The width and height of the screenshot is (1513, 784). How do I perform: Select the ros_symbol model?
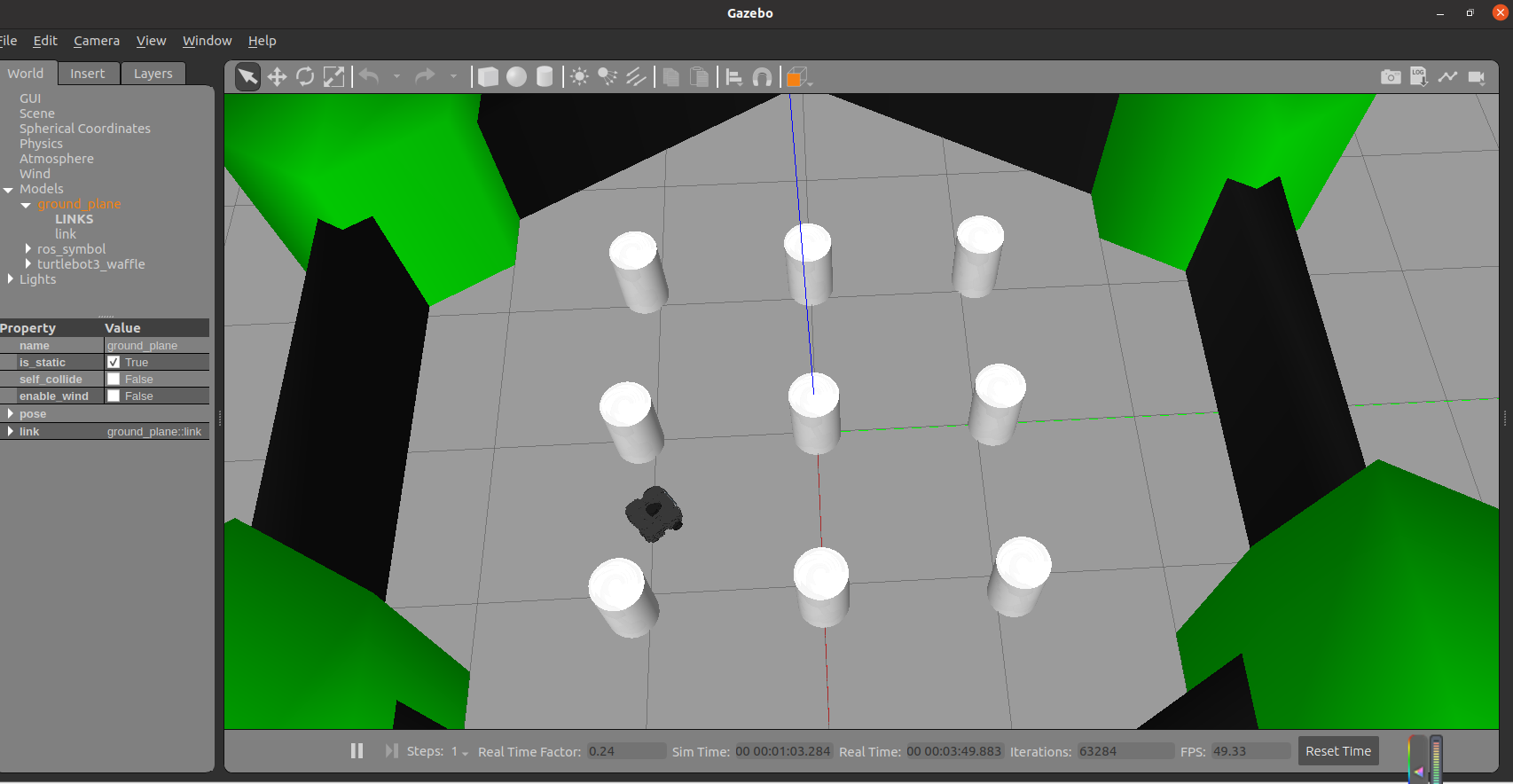point(71,249)
